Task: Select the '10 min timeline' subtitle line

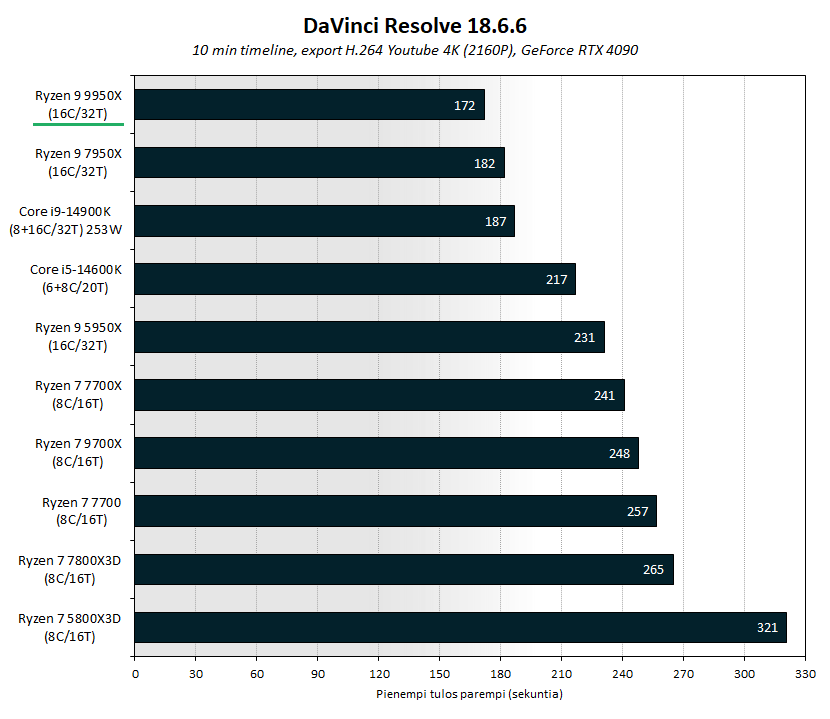Action: [x=415, y=50]
